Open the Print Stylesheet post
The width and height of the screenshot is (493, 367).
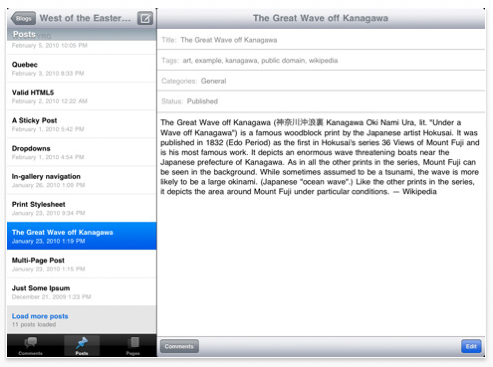click(x=82, y=208)
